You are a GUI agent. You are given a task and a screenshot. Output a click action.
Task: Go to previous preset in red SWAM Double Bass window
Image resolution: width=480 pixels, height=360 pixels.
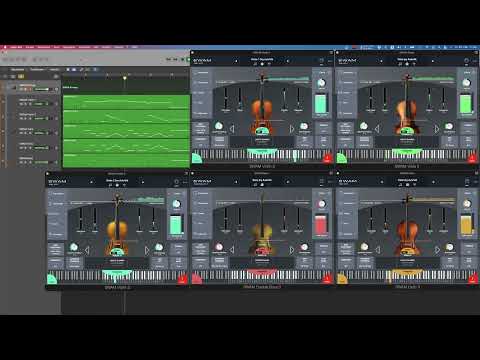pos(236,182)
